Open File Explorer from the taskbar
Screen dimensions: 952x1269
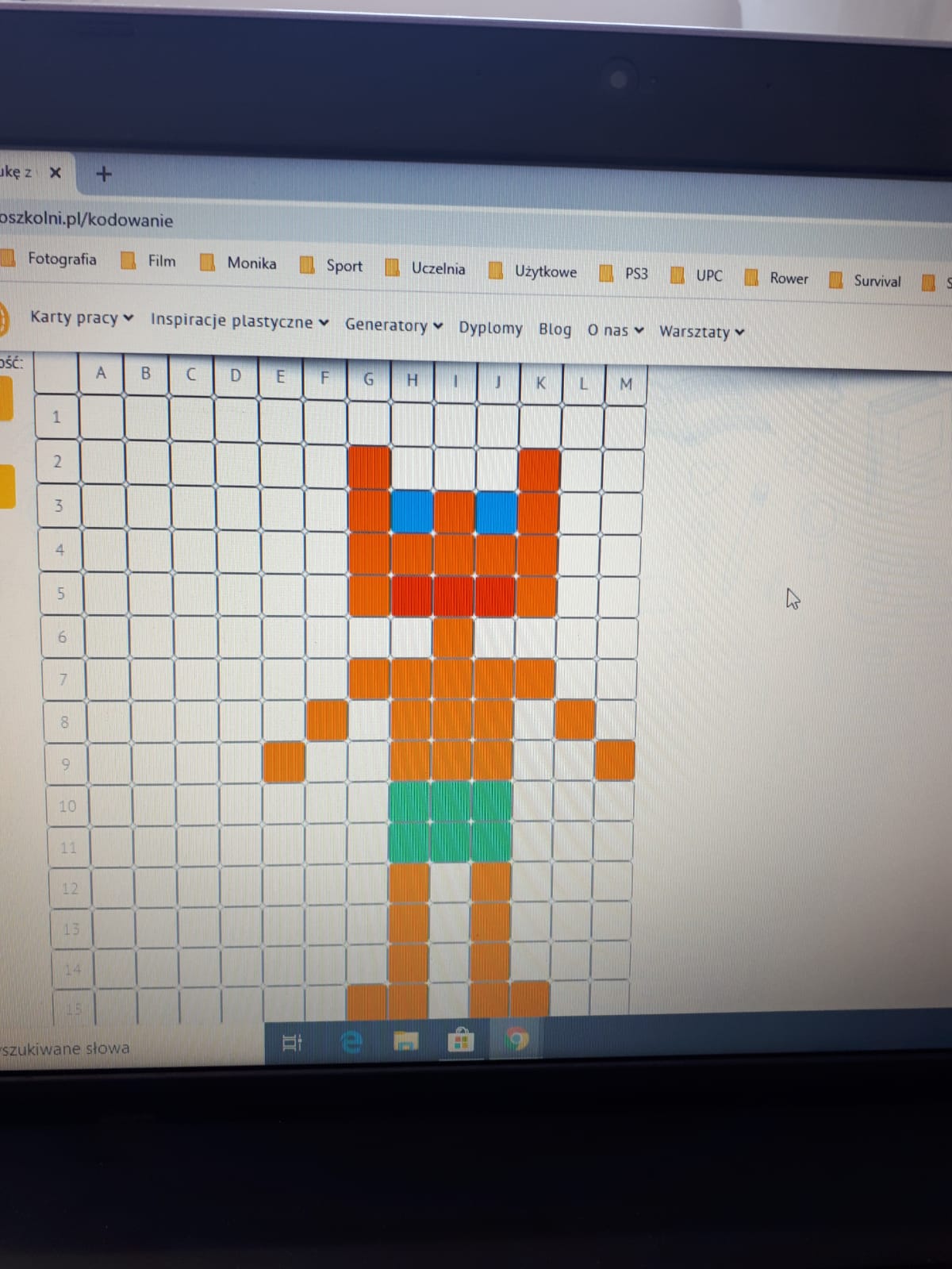point(405,1040)
